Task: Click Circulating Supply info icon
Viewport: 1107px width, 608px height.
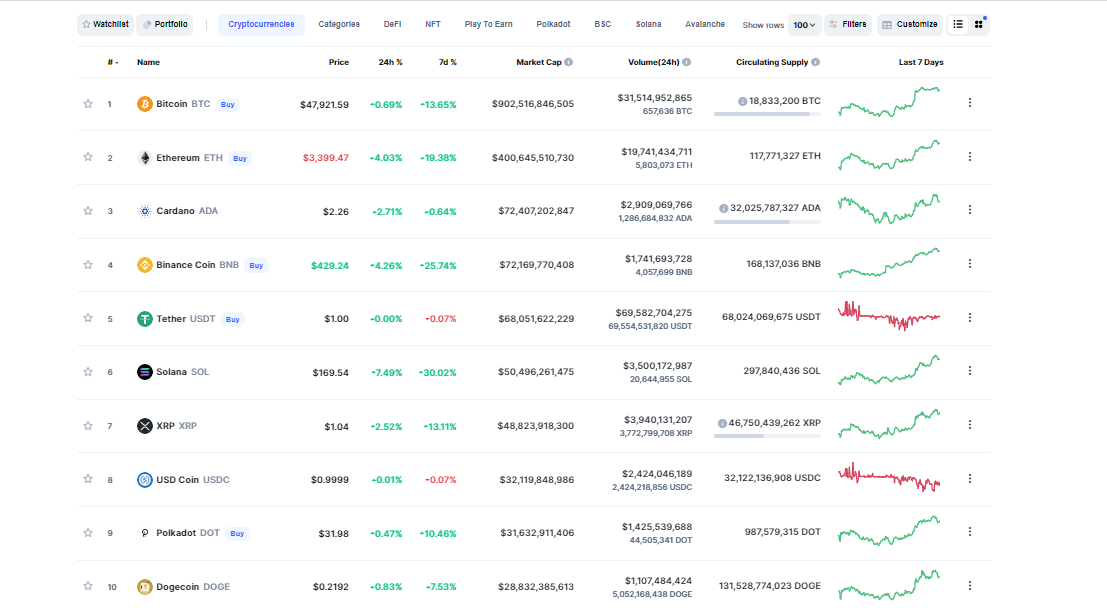Action: pos(816,62)
